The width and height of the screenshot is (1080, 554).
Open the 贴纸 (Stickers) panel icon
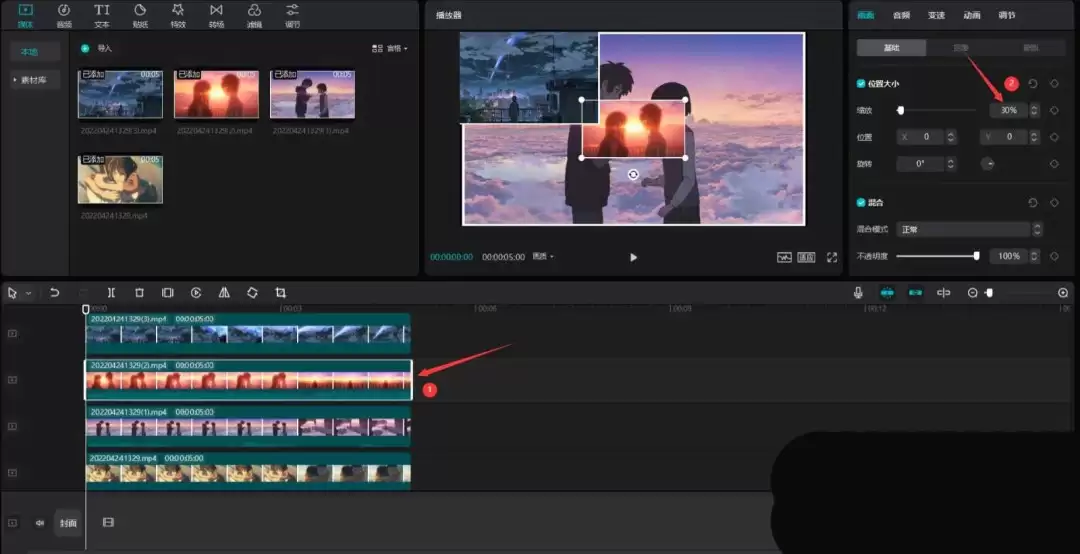140,14
